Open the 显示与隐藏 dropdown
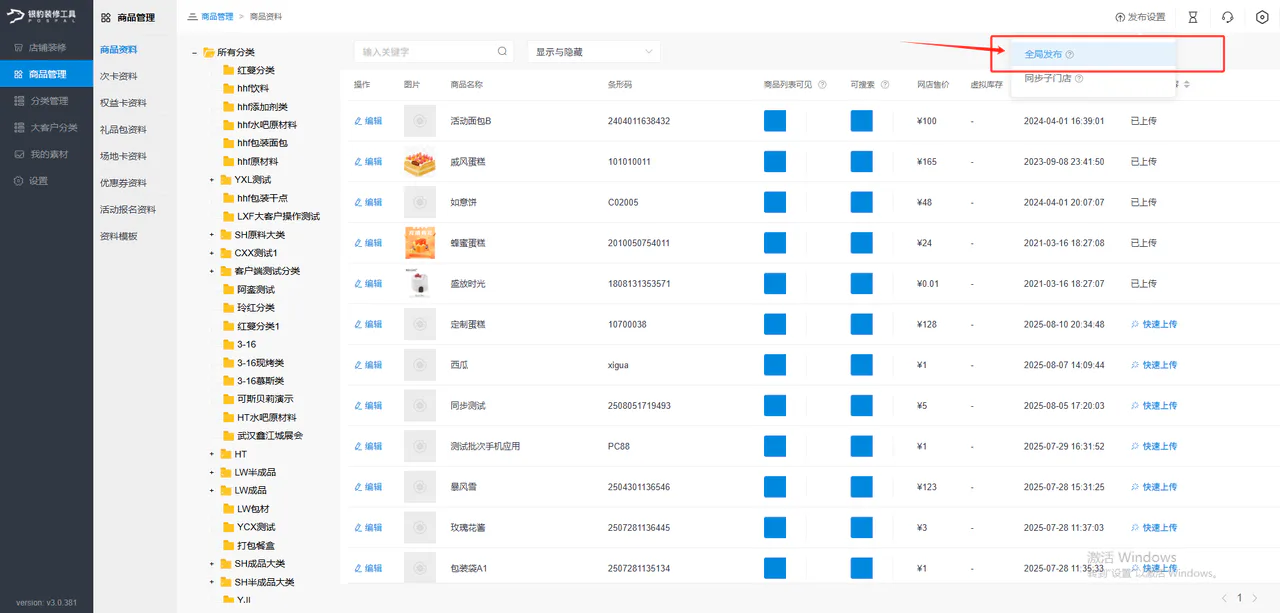1280x613 pixels. 594,51
